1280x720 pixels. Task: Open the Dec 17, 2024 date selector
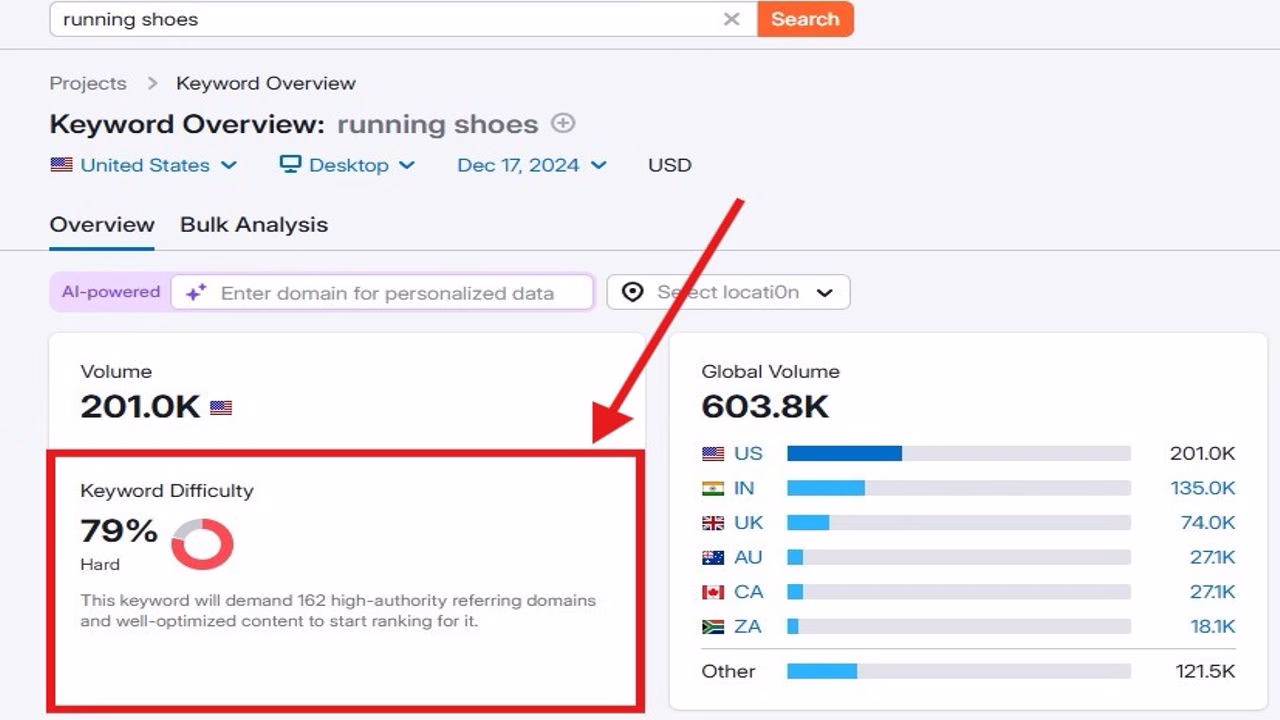(532, 164)
